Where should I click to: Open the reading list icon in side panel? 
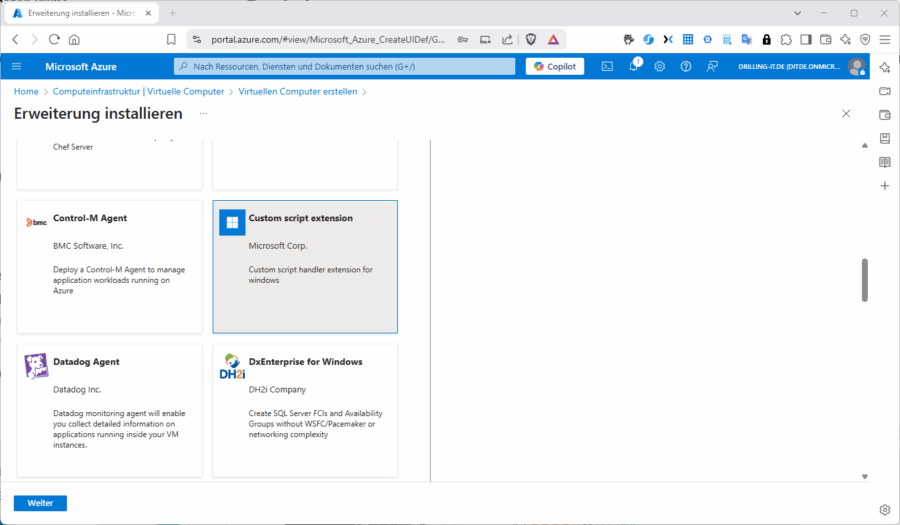pos(885,162)
